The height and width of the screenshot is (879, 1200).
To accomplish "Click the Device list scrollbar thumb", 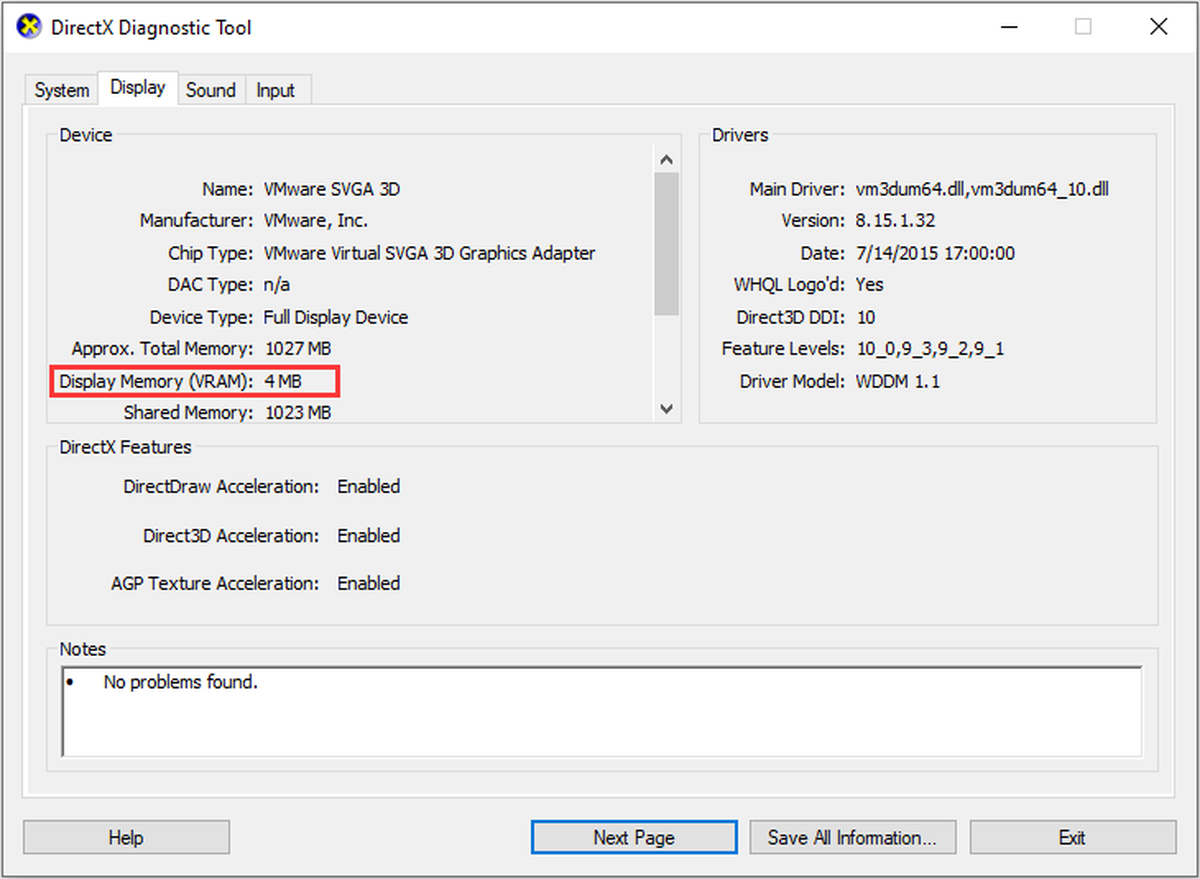I will pos(667,244).
